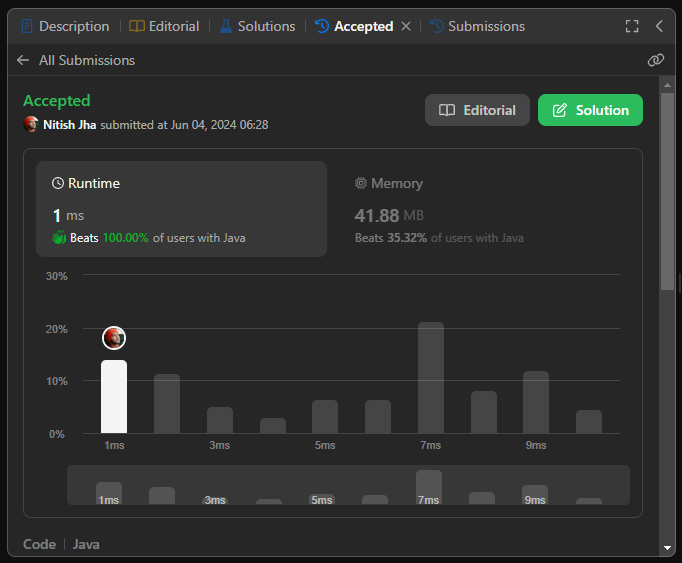Screen dimensions: 682x563
Task: Open the Editorial tab
Action: point(165,26)
